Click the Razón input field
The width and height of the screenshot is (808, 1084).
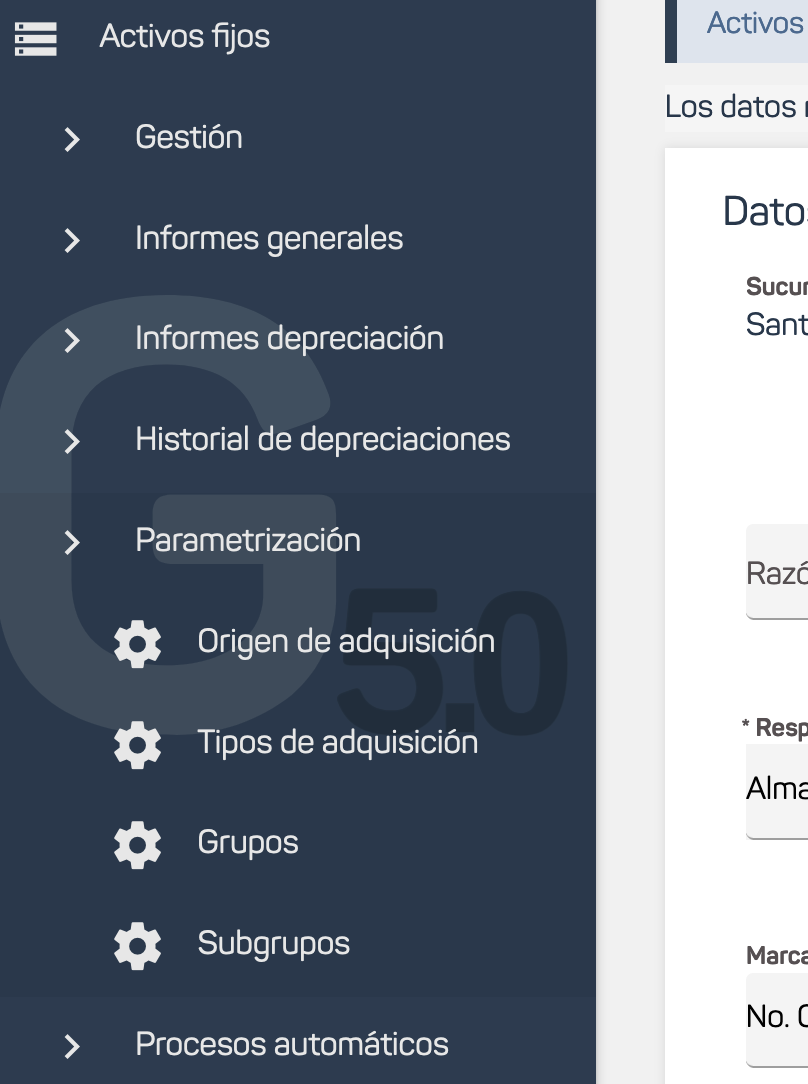pyautogui.click(x=777, y=574)
